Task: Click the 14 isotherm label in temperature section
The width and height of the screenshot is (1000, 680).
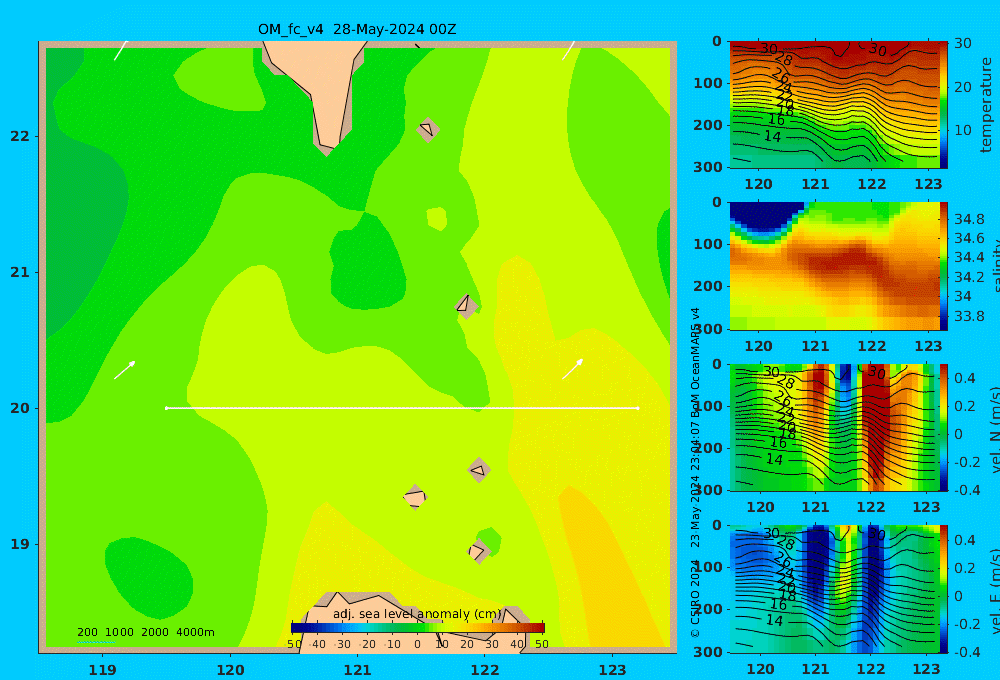Action: point(772,137)
